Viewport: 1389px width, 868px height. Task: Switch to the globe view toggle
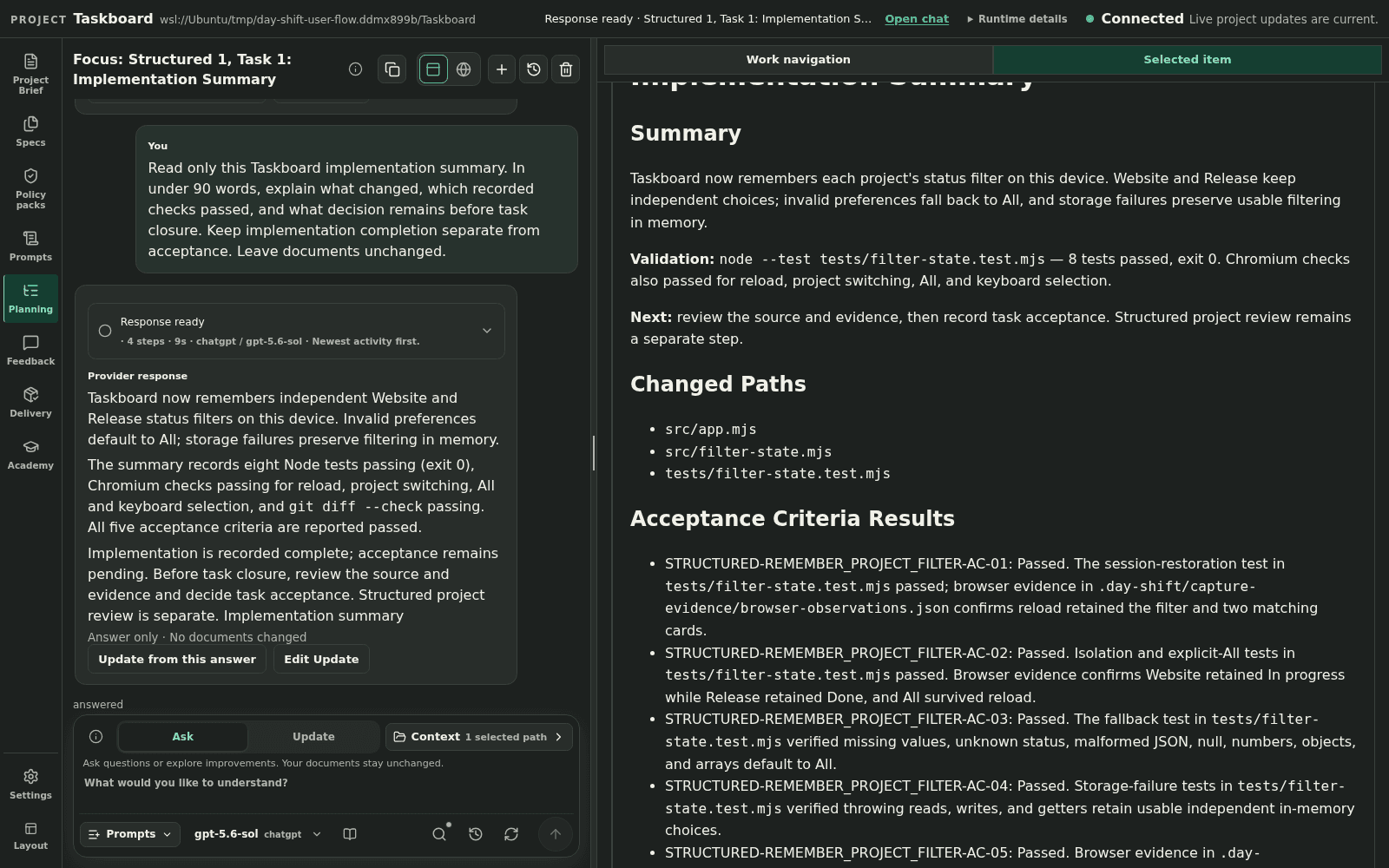(x=464, y=69)
